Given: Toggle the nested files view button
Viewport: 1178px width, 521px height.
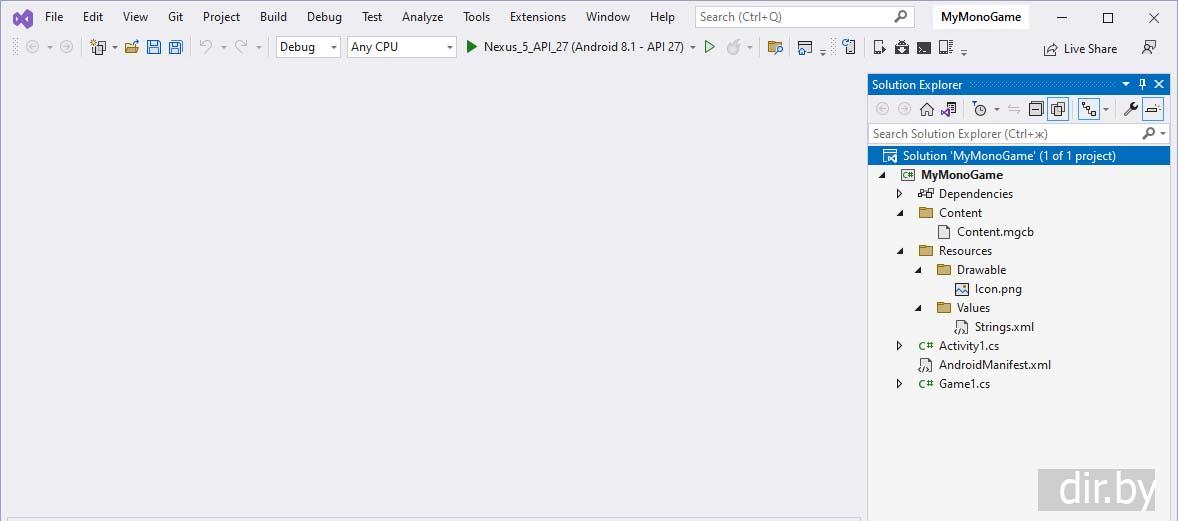Looking at the screenshot, I should (1089, 109).
